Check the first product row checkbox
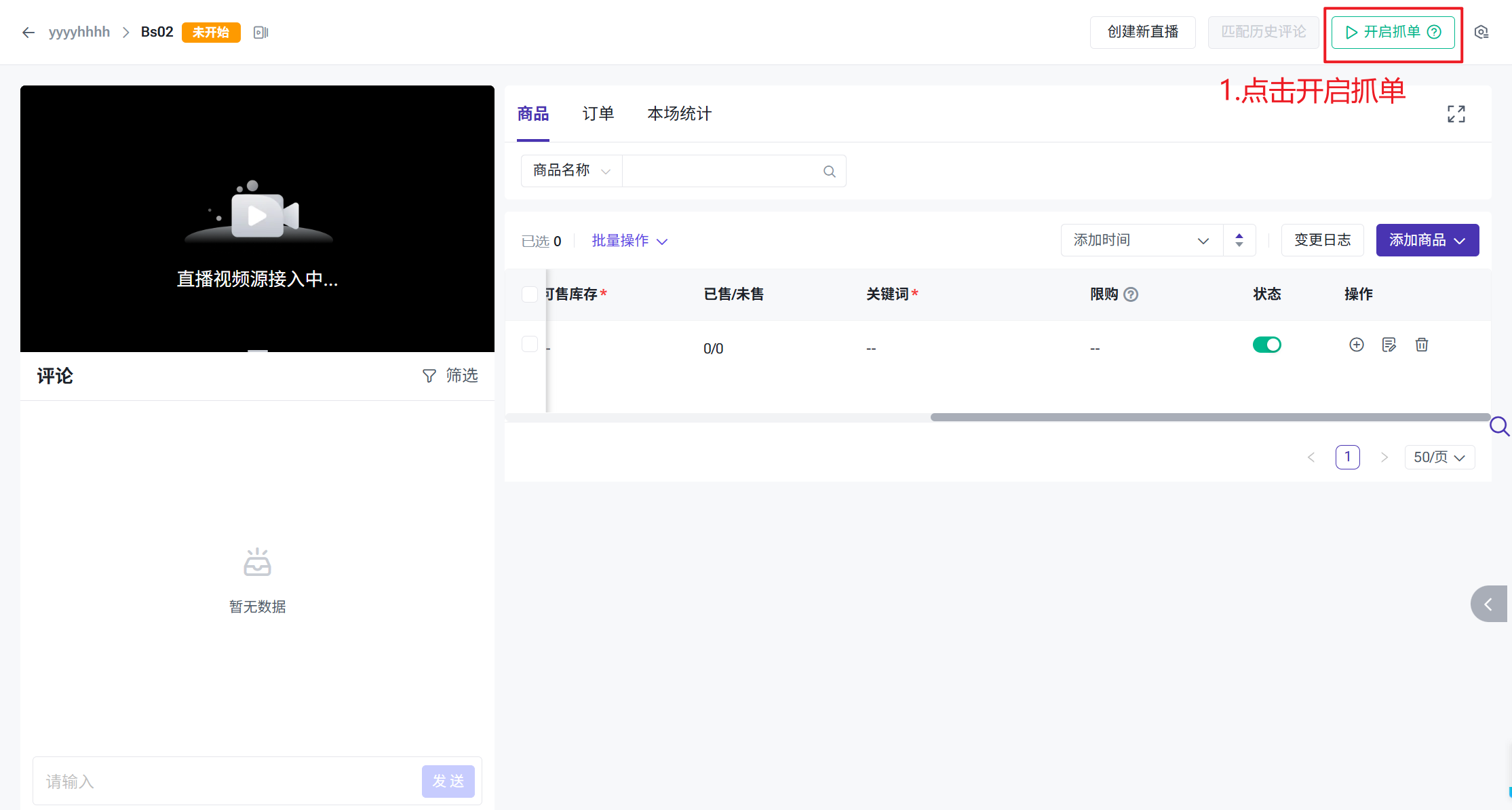 click(530, 344)
